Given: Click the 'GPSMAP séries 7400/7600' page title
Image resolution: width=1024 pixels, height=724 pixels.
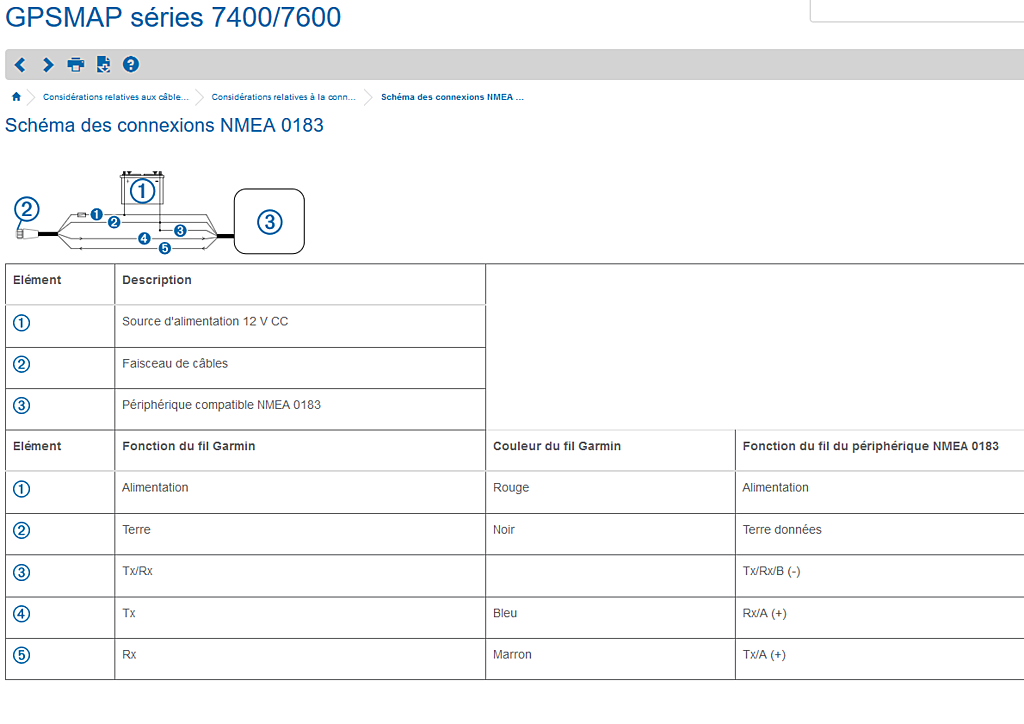Looking at the screenshot, I should (x=173, y=17).
